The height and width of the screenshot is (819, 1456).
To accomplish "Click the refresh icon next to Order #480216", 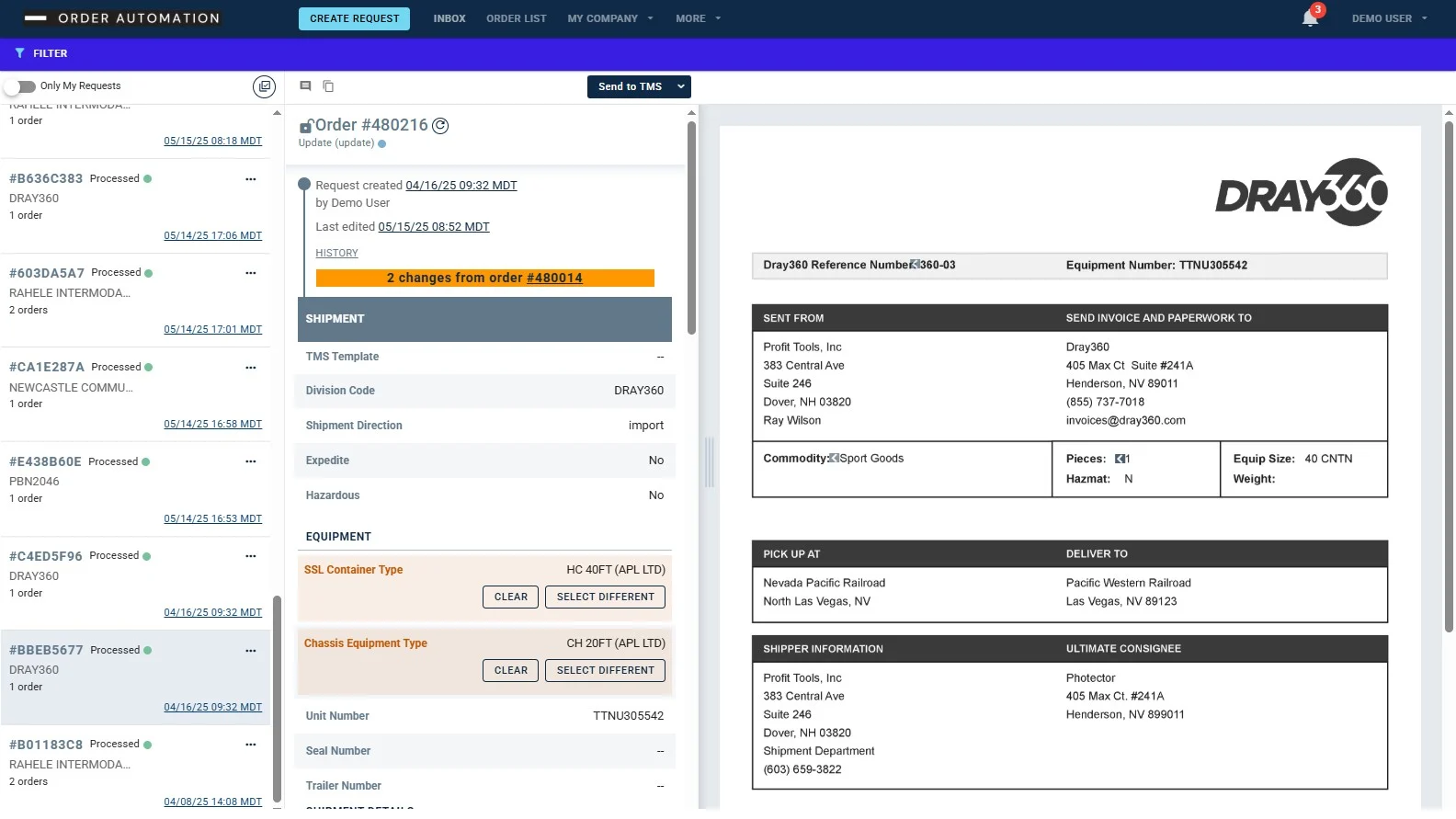I will coord(440,126).
